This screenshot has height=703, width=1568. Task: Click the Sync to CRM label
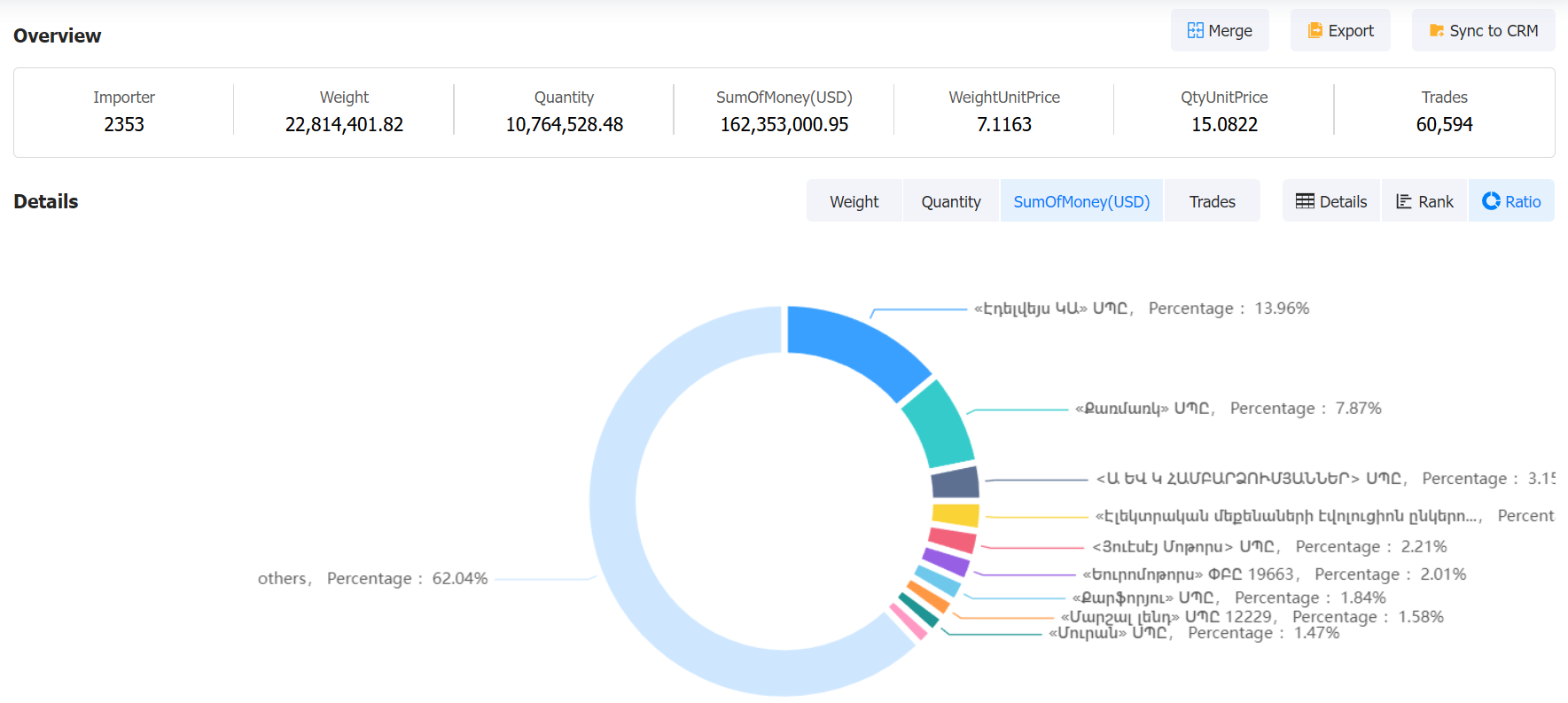pos(1494,31)
